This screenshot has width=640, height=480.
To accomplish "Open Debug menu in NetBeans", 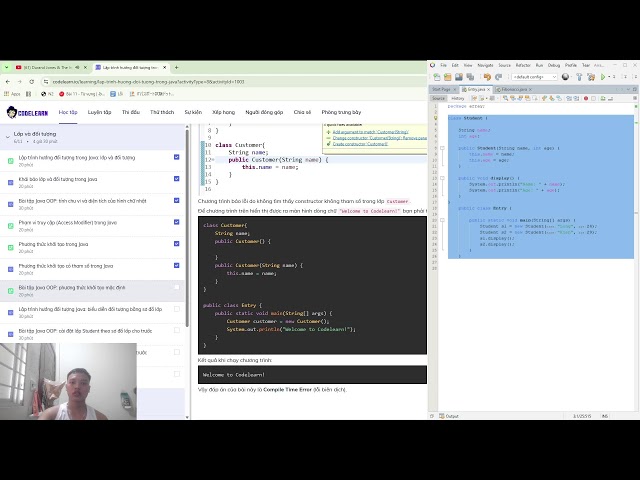I will [553, 65].
